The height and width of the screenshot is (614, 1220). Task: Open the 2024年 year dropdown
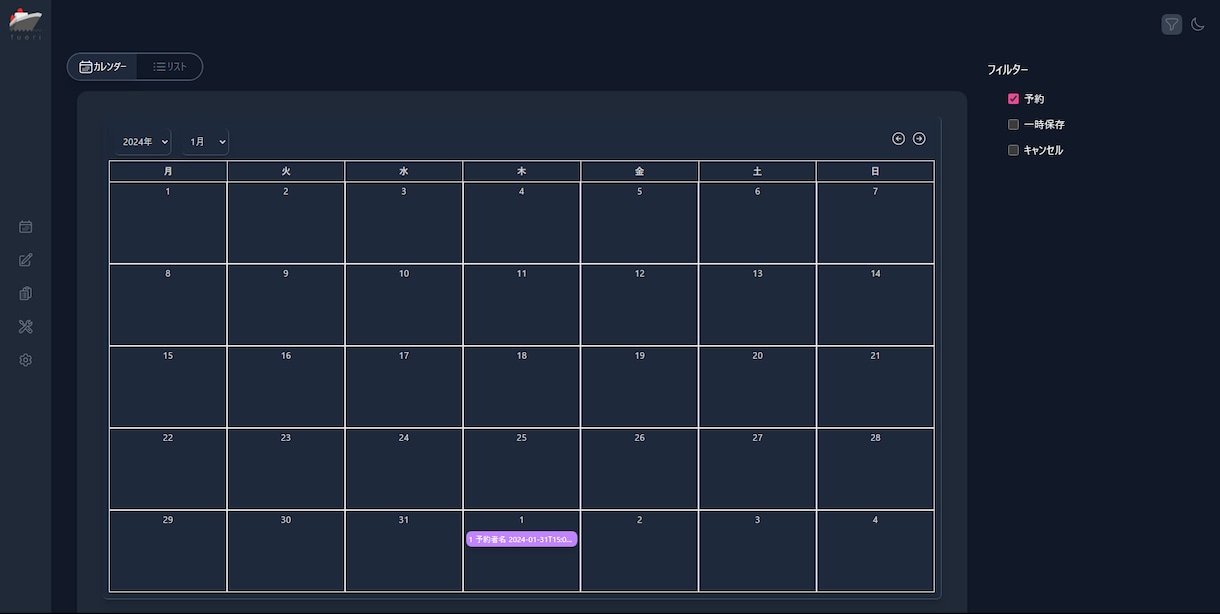tap(143, 142)
